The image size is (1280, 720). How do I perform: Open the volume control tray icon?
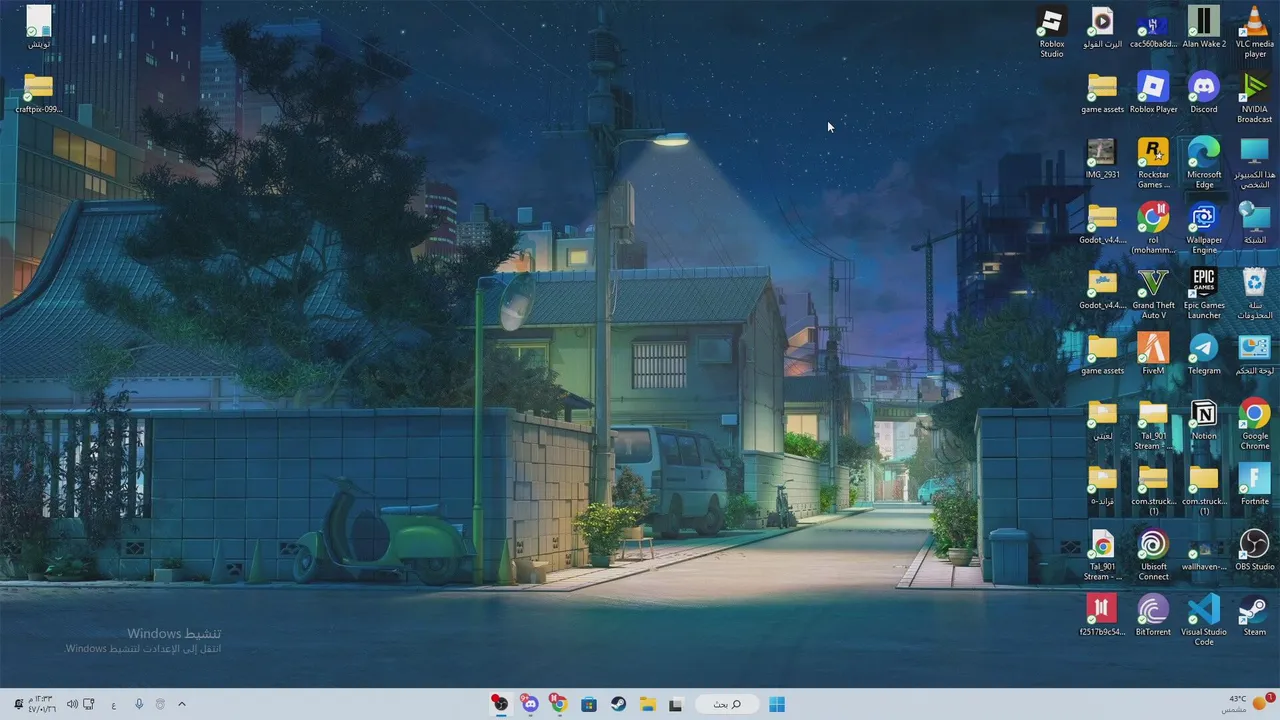[x=72, y=704]
